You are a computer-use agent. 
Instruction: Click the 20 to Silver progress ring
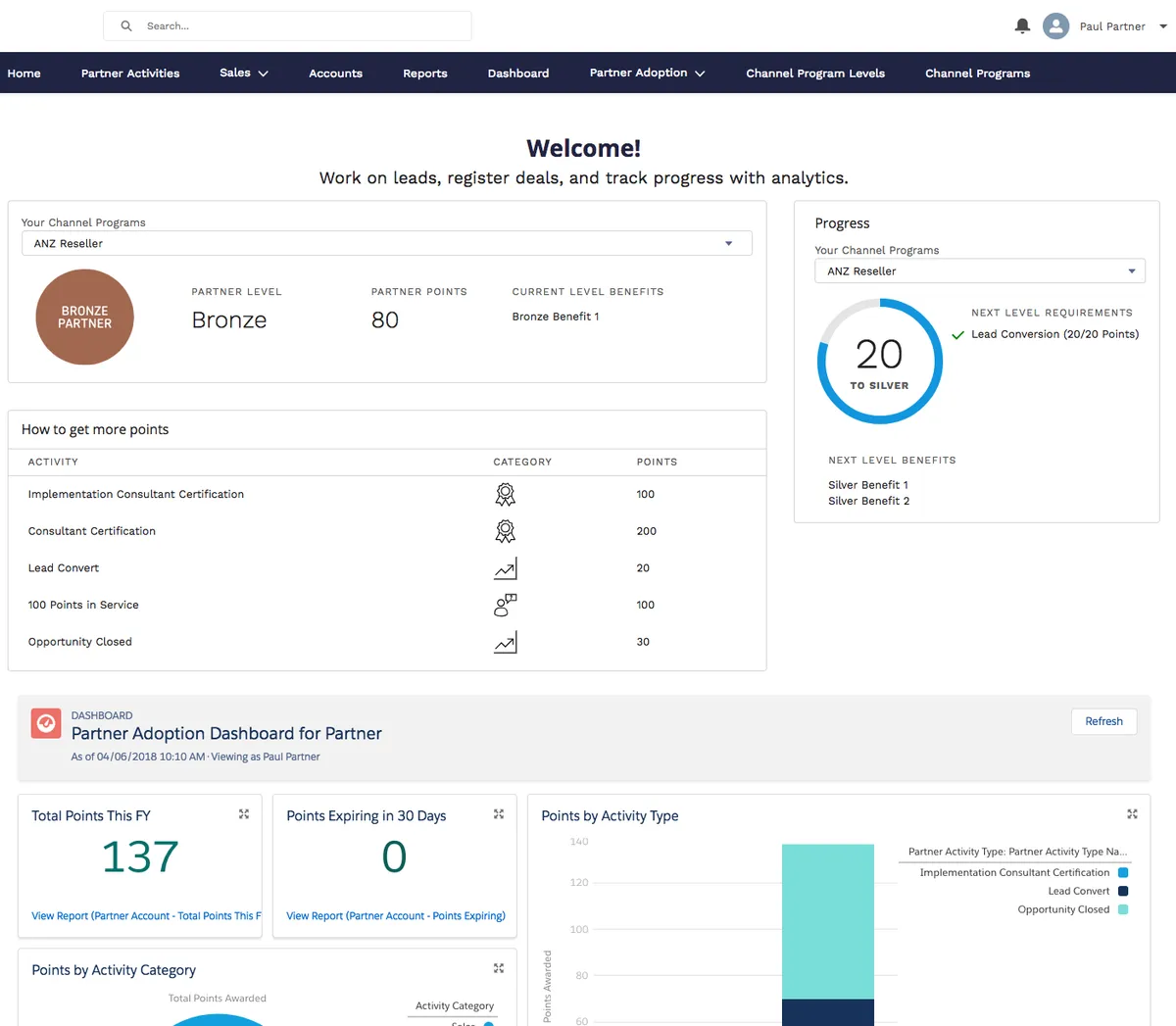(879, 362)
